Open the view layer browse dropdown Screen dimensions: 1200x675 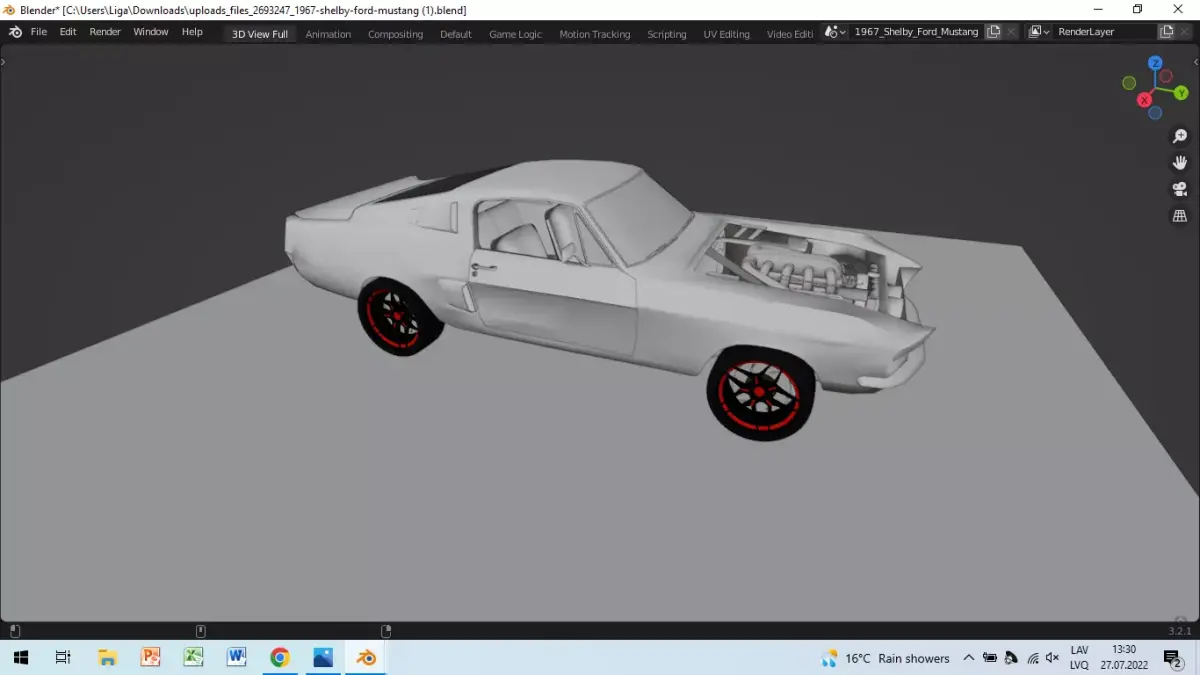pos(1039,32)
